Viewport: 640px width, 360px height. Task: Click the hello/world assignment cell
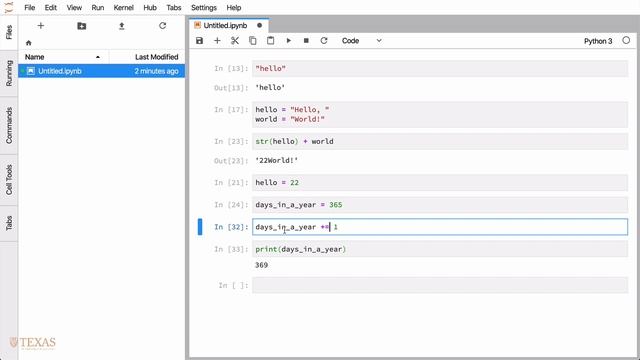click(x=440, y=114)
